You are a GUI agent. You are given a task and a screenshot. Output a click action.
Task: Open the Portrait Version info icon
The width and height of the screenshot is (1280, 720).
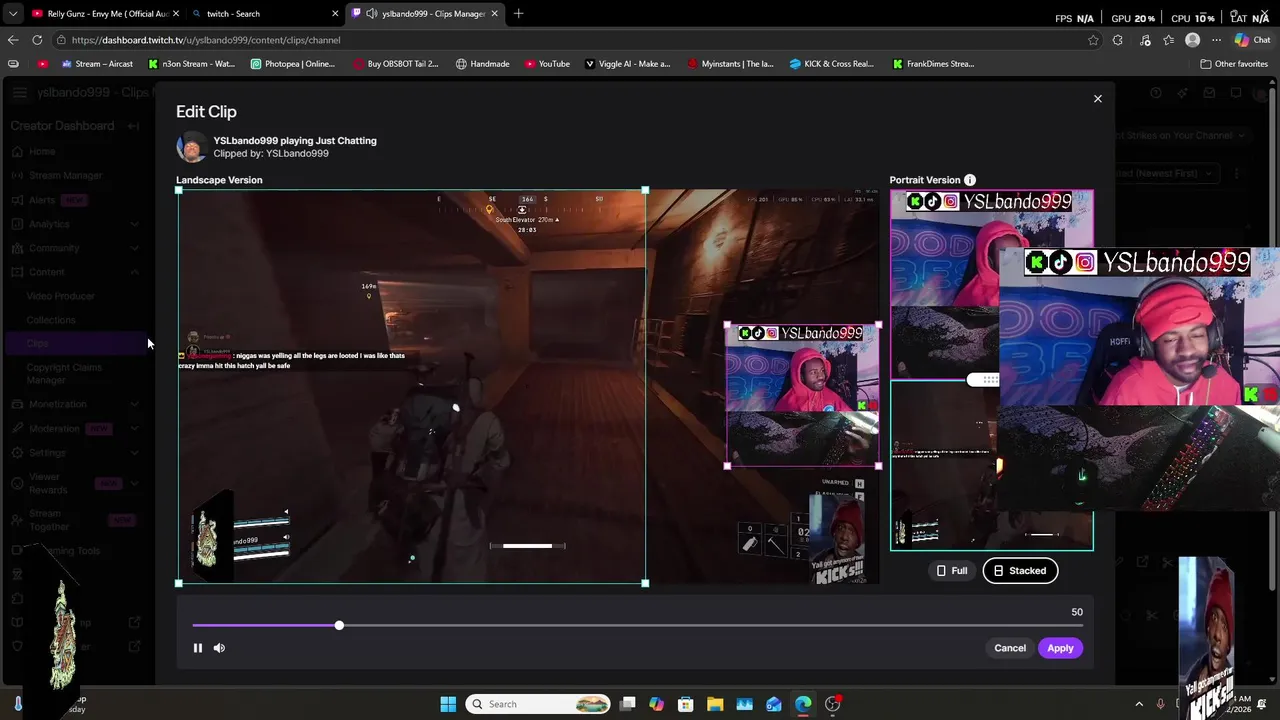point(969,180)
